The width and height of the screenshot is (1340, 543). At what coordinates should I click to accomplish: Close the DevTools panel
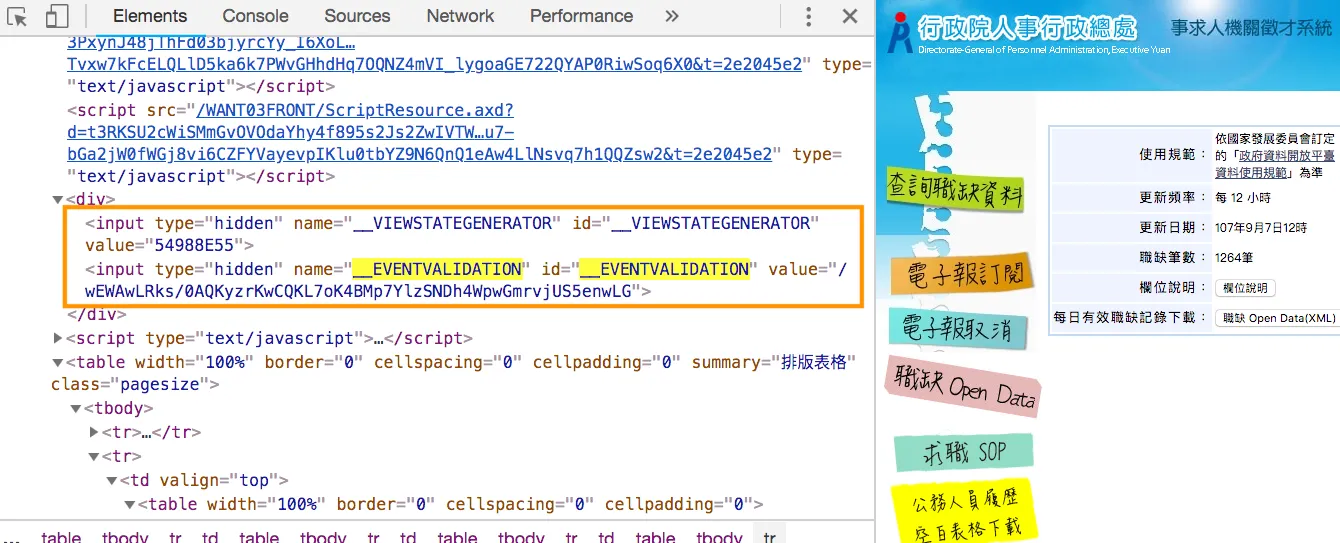coord(850,16)
